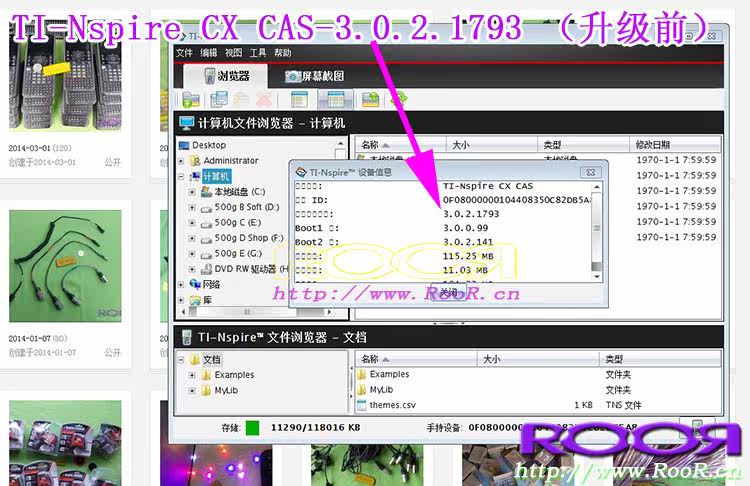Open the 文件 menu
Screen dimensions: 750x486
(184, 53)
